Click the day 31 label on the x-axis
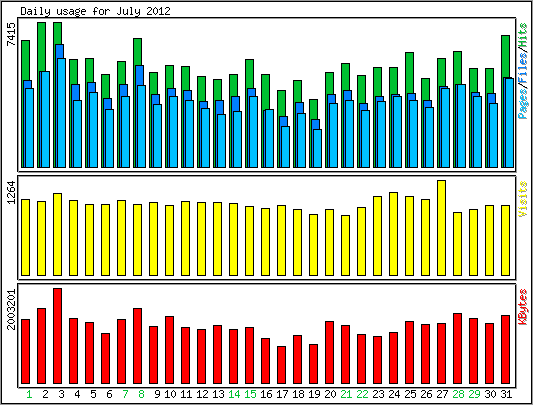Image resolution: width=533 pixels, height=405 pixels. 506,394
